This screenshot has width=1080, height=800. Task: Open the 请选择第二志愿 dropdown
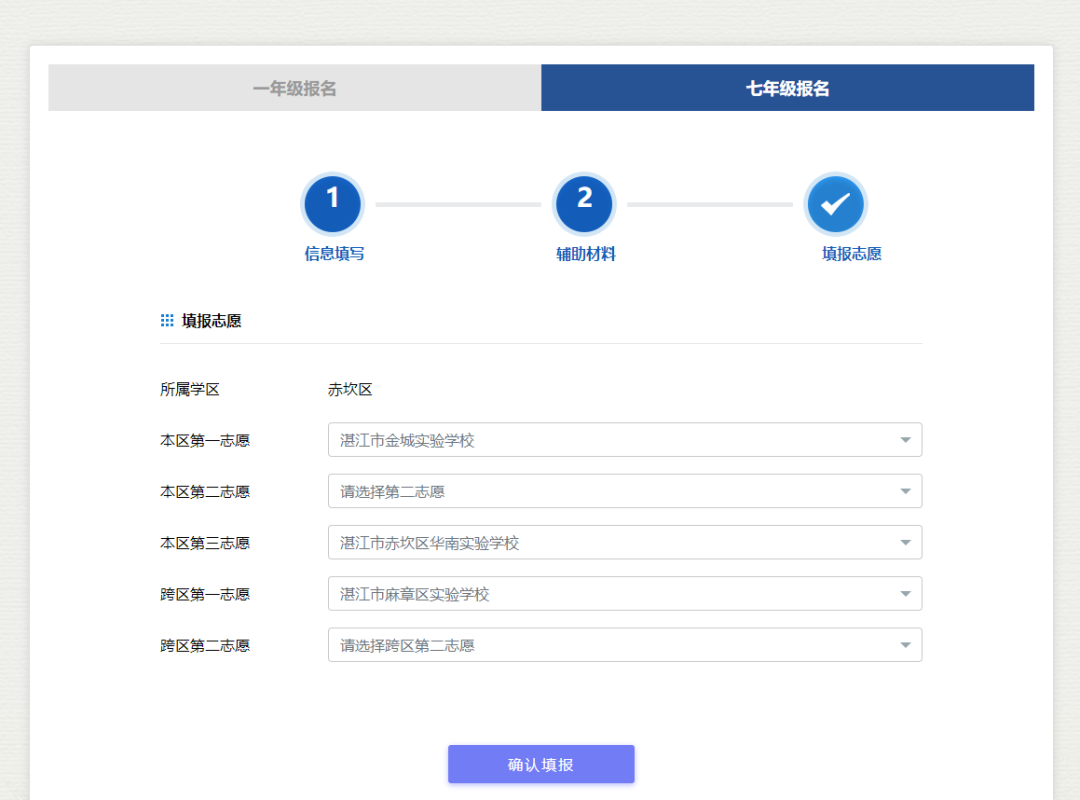point(610,491)
